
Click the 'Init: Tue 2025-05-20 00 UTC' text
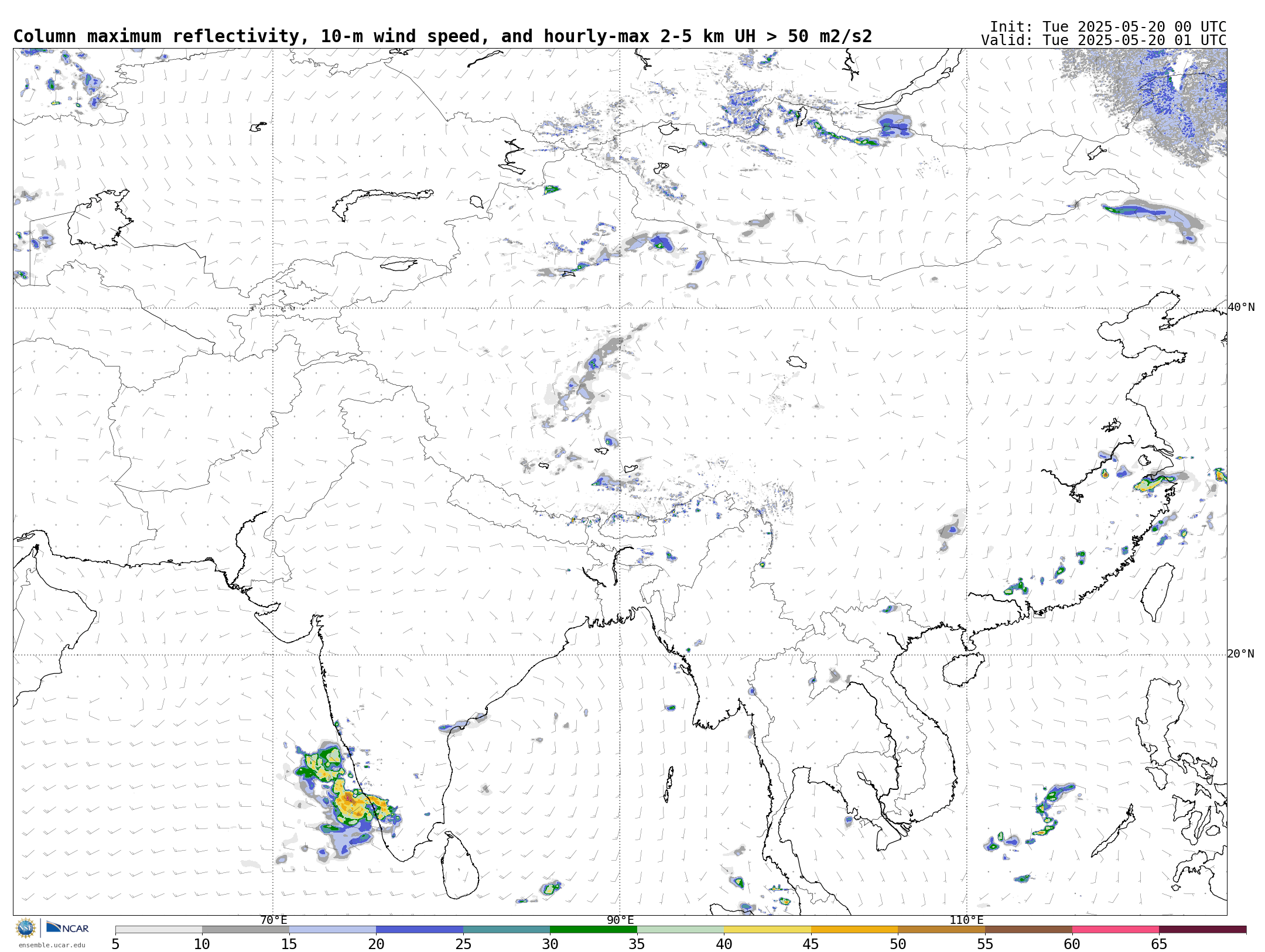1108,27
